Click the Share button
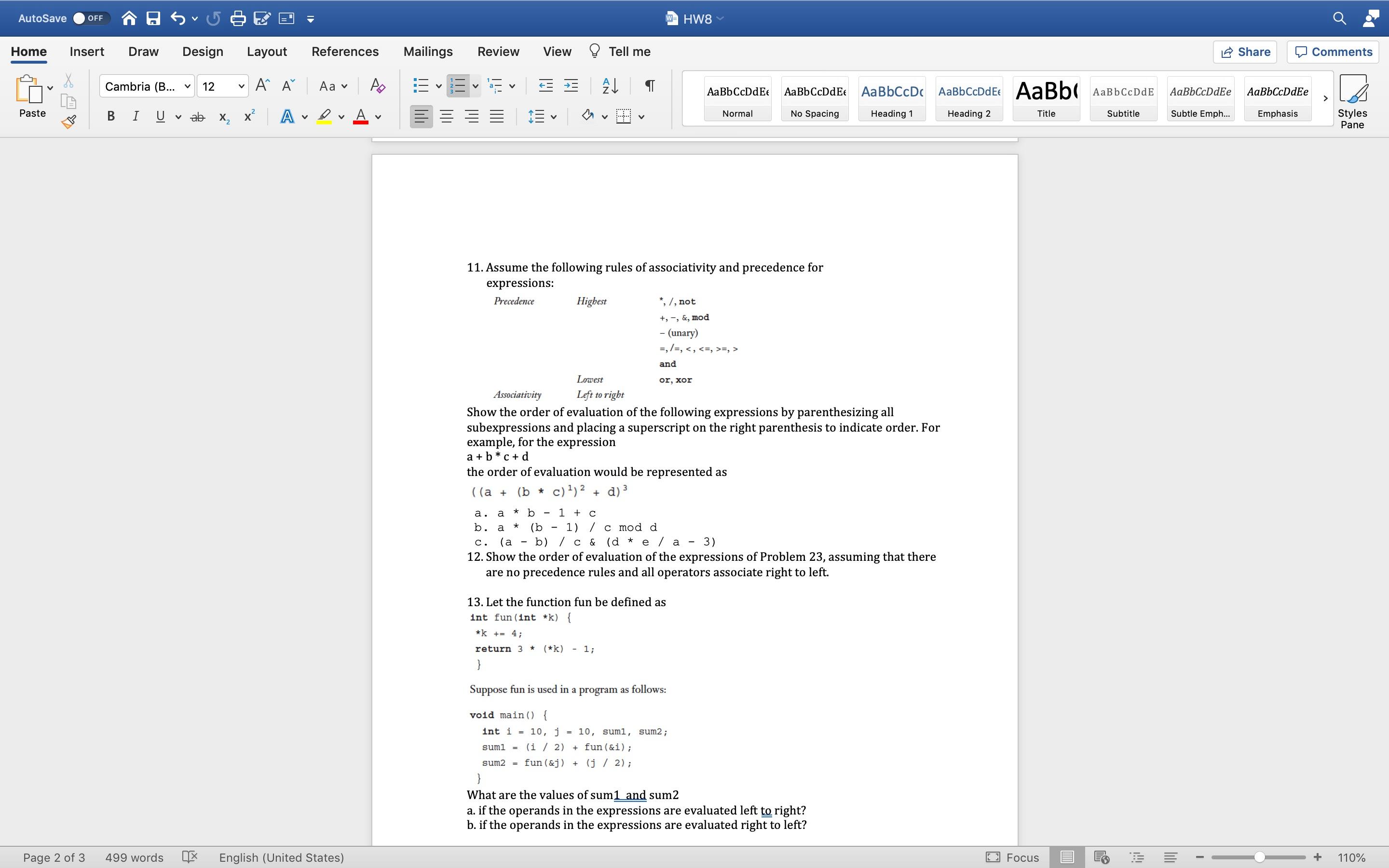The width and height of the screenshot is (1389, 868). (x=1246, y=52)
